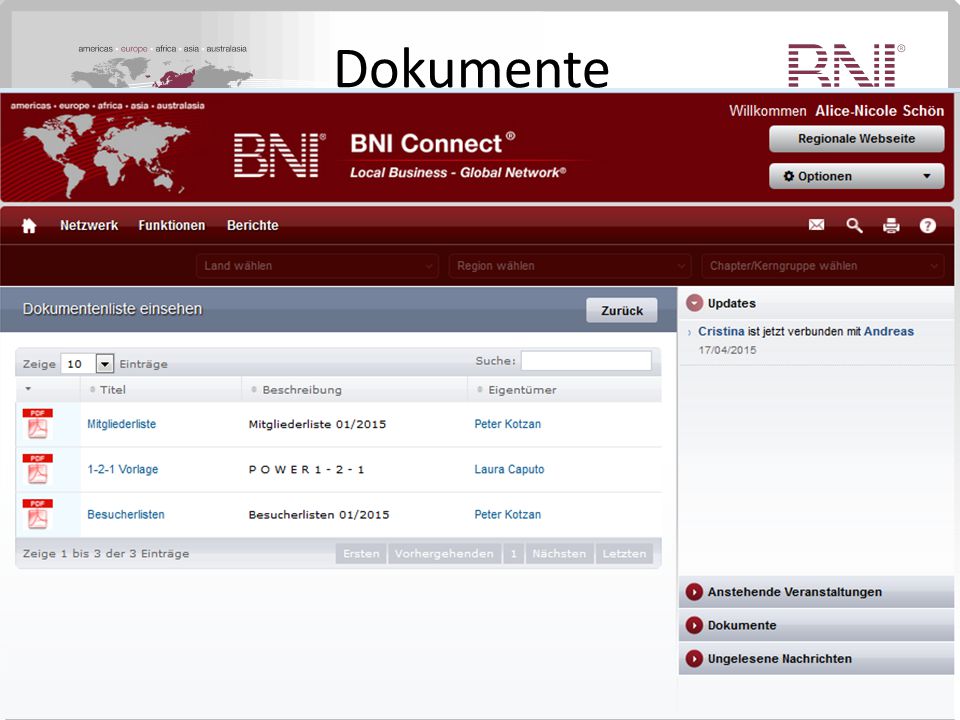960x720 pixels.
Task: Open PDF icon for 1-2-1 Vorlage
Action: [37, 469]
